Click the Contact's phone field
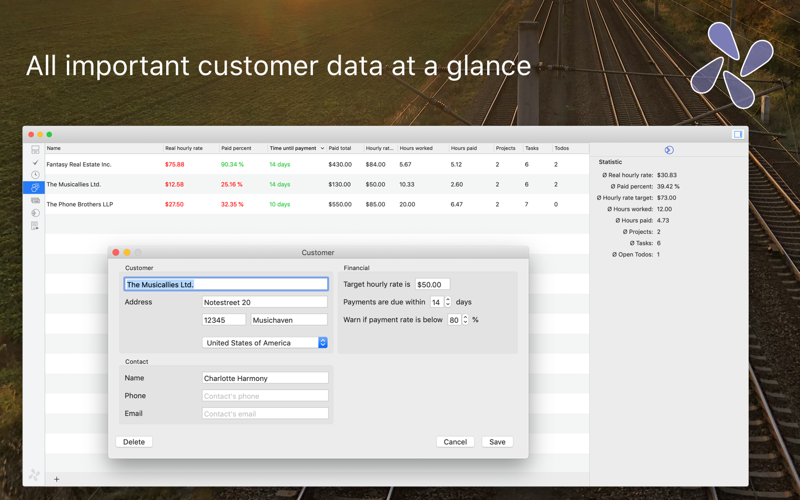Screen dimensions: 800x500 [x=265, y=396]
